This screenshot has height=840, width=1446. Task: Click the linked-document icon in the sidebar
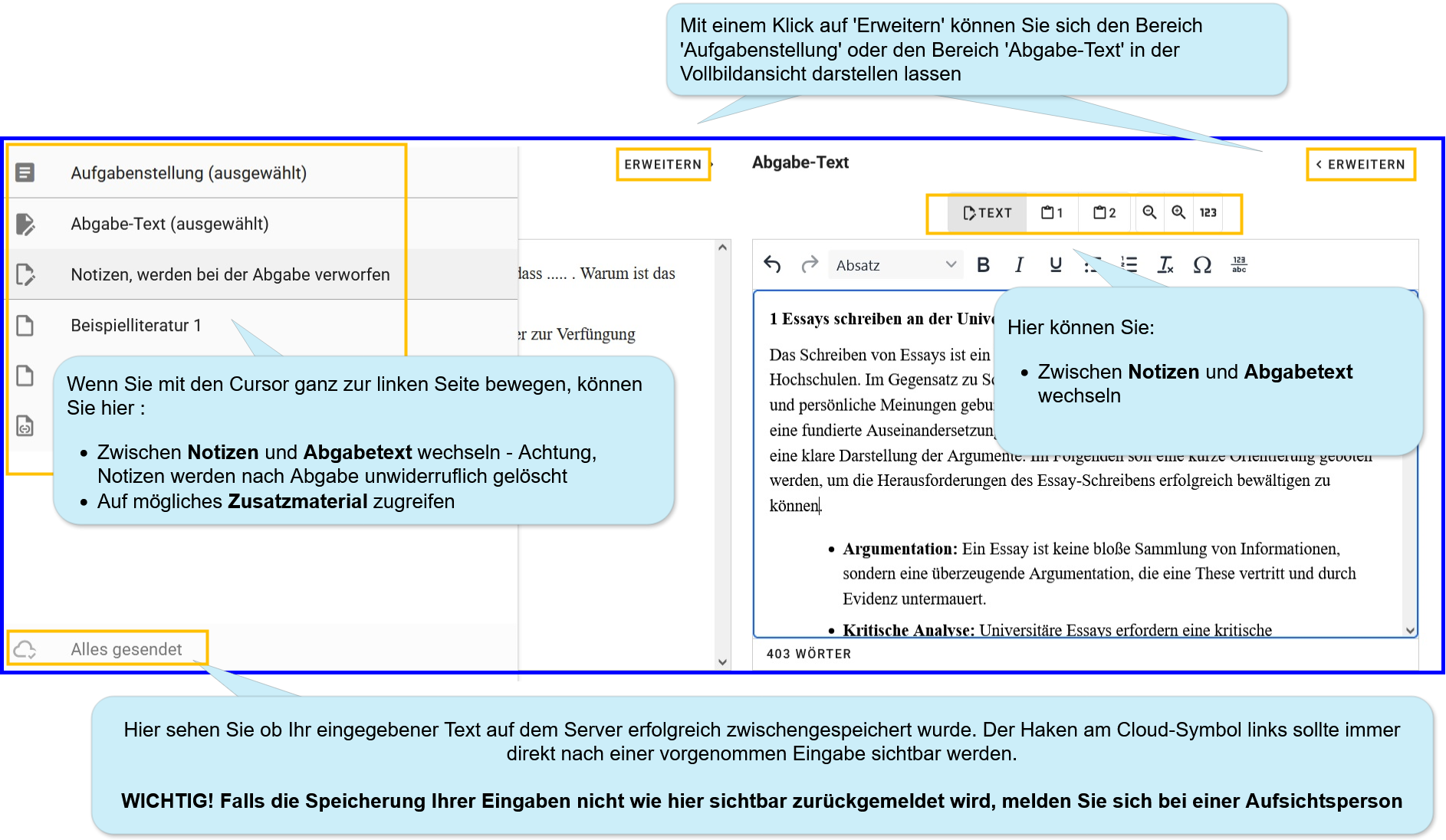click(x=25, y=425)
